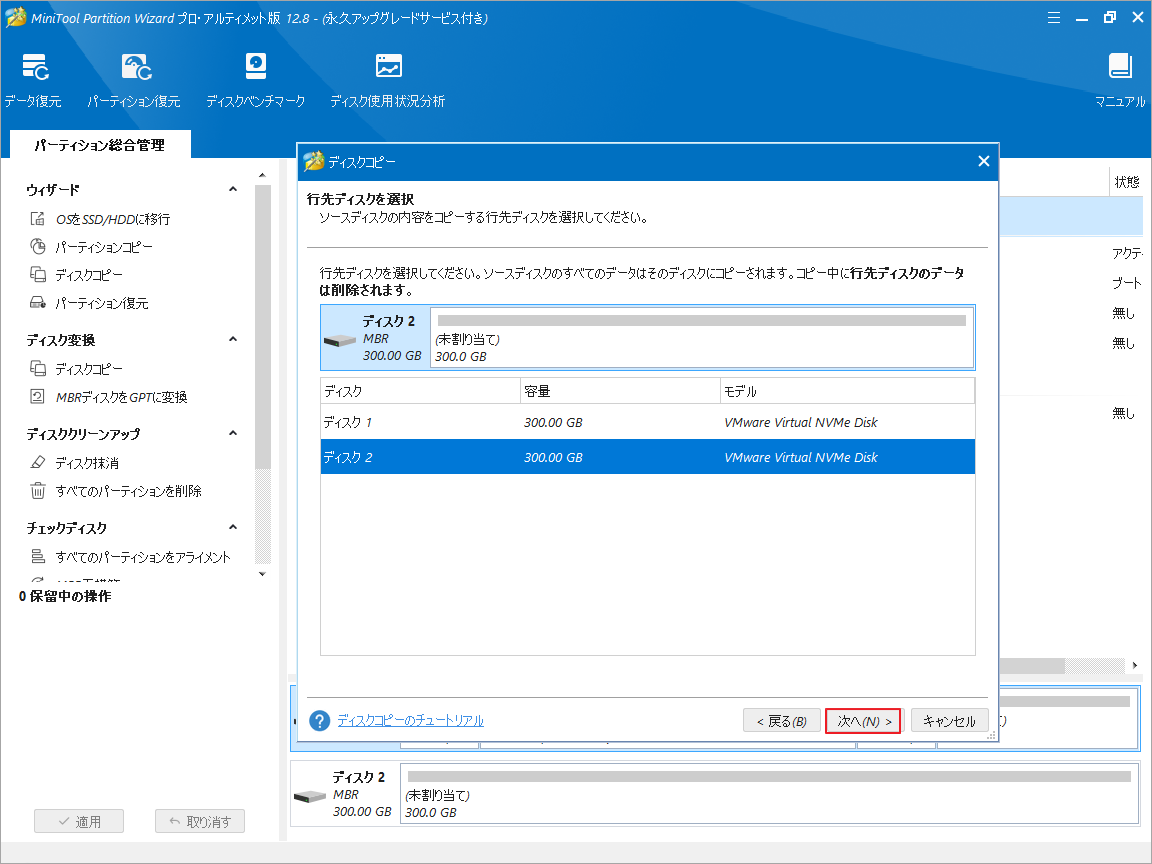The width and height of the screenshot is (1152, 864).
Task: Click the 取り消す button
Action: click(200, 821)
